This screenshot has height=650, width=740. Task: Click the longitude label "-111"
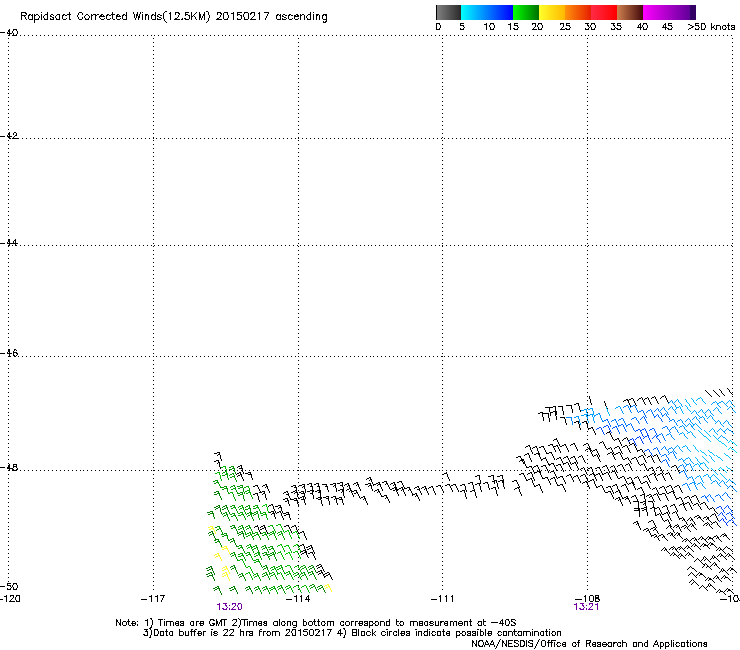[x=443, y=599]
